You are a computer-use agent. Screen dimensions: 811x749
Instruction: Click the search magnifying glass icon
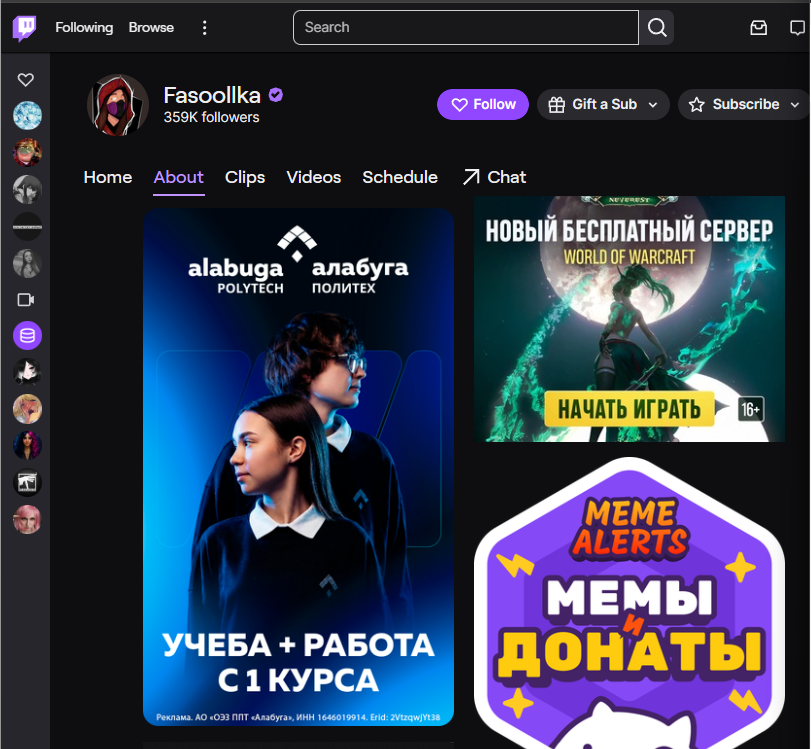pyautogui.click(x=656, y=27)
